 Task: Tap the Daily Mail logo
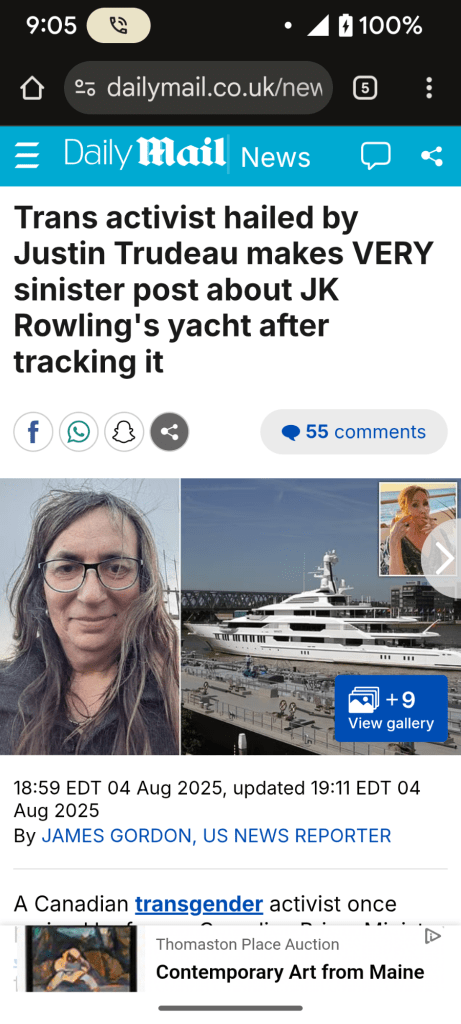(x=145, y=154)
